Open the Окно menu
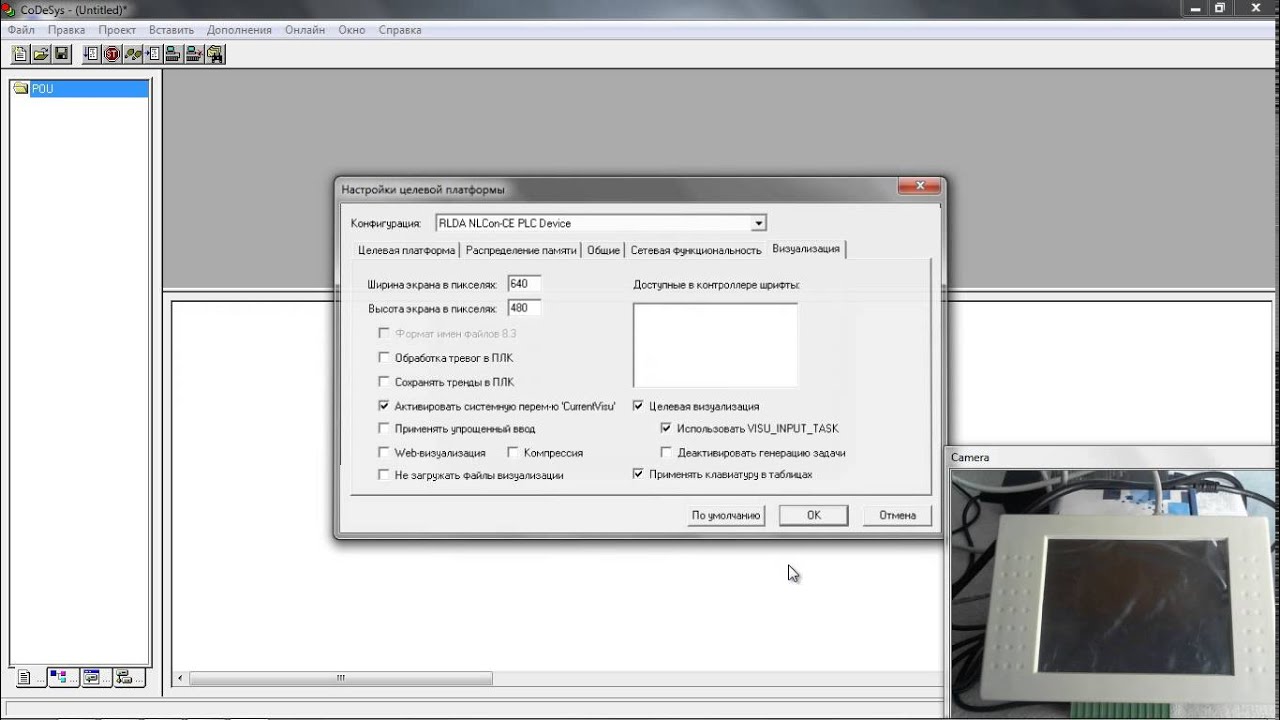1280x720 pixels. [352, 30]
